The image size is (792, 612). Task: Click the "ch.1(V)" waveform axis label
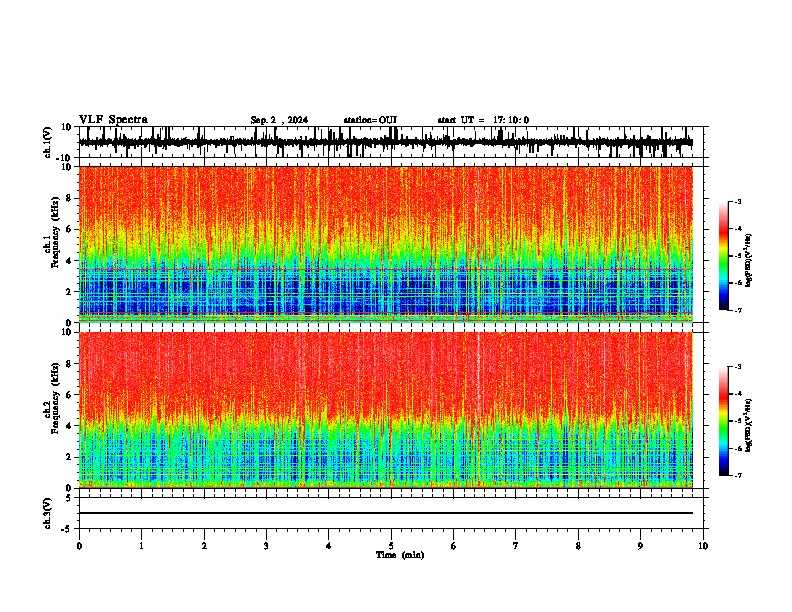tap(48, 142)
